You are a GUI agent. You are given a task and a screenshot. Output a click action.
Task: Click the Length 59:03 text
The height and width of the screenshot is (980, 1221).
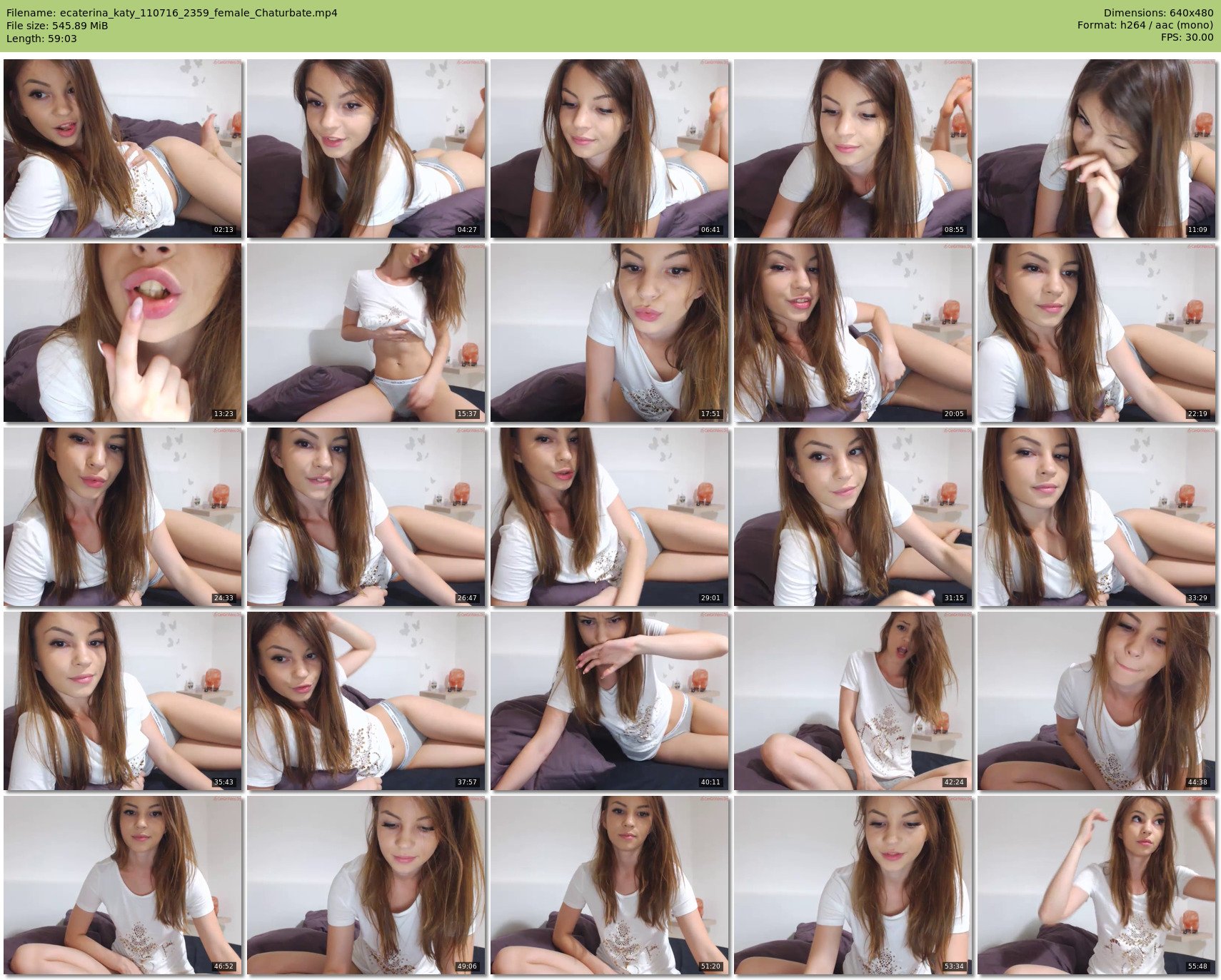pyautogui.click(x=41, y=39)
